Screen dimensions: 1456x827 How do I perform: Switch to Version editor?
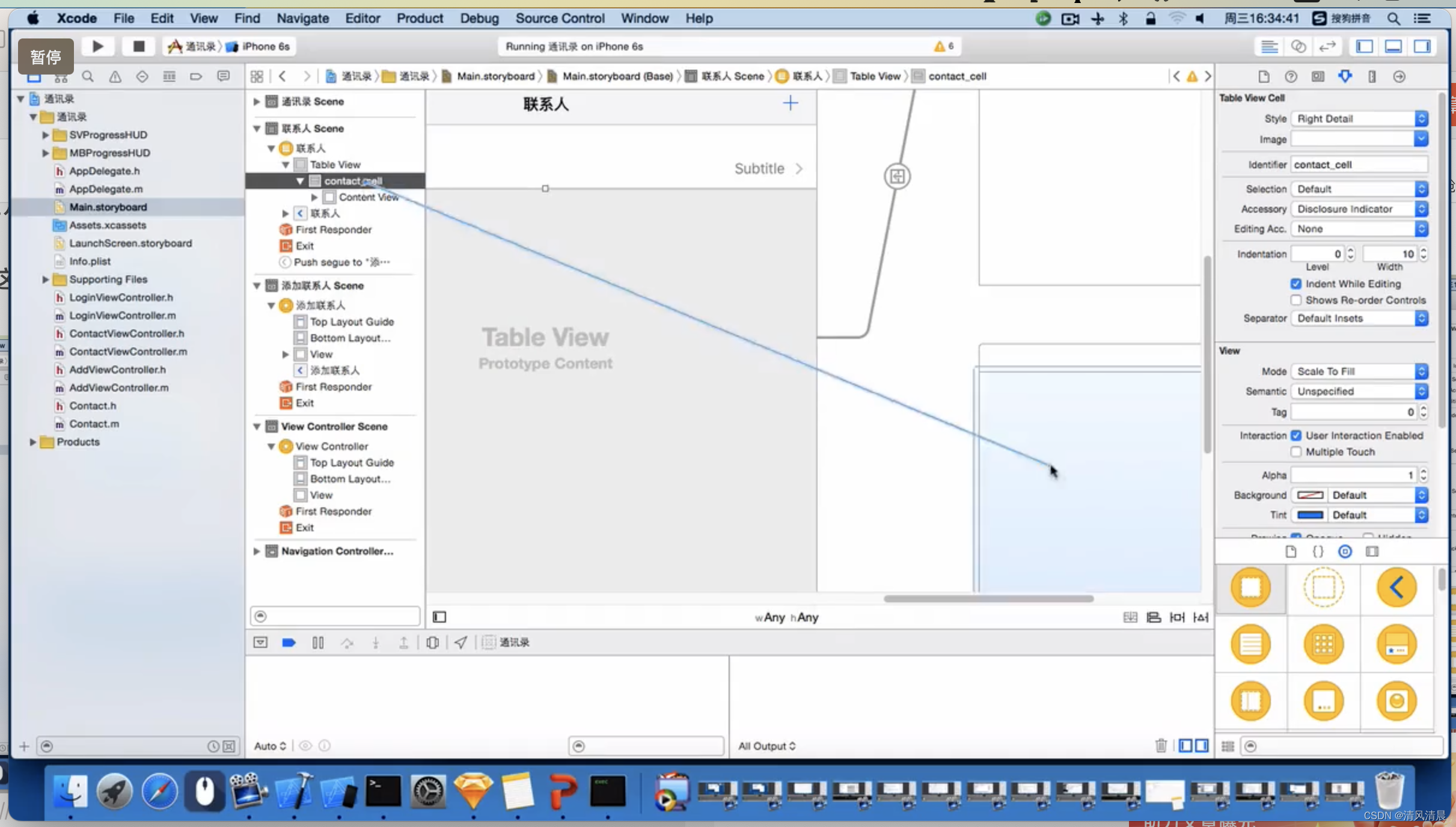pyautogui.click(x=1327, y=46)
